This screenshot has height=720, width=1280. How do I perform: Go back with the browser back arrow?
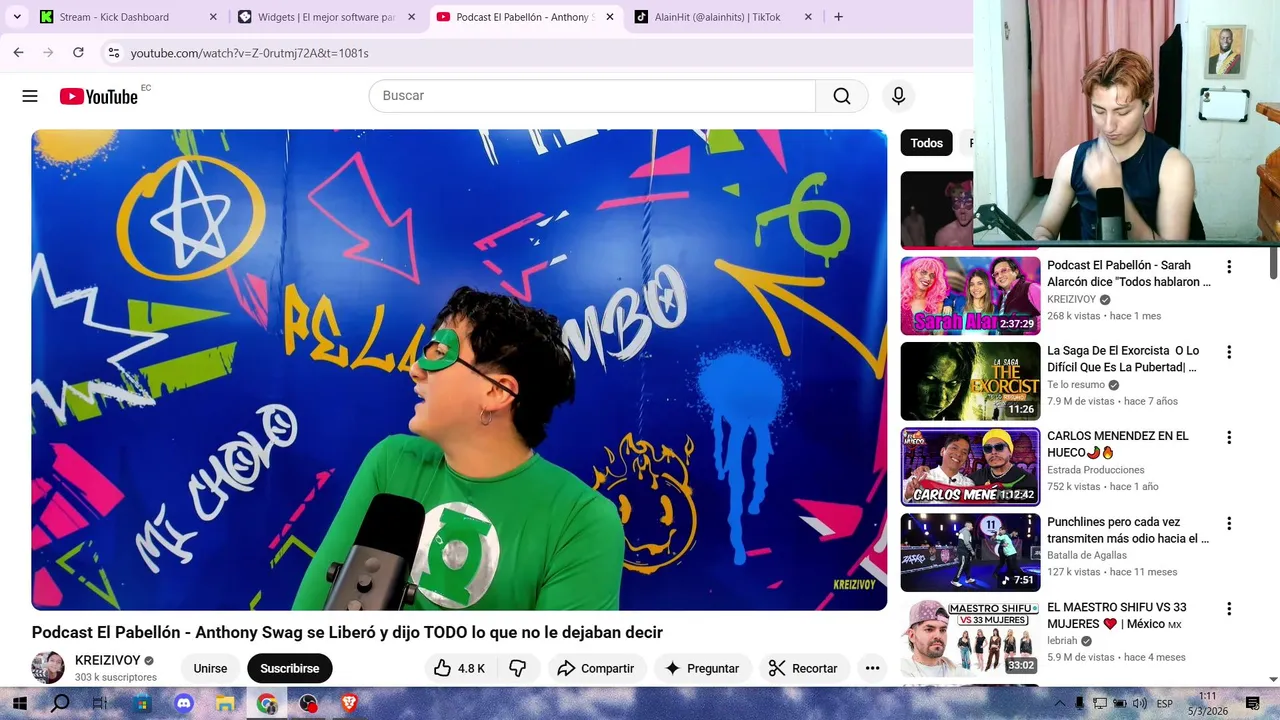point(18,52)
